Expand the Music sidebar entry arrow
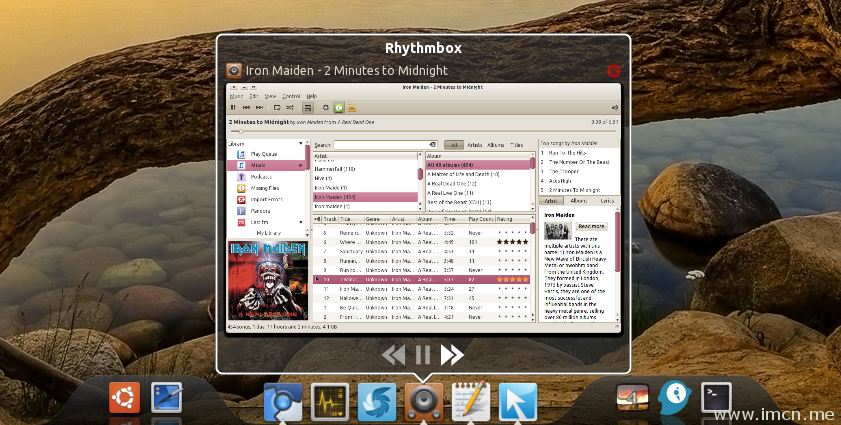841x425 pixels. 300,165
